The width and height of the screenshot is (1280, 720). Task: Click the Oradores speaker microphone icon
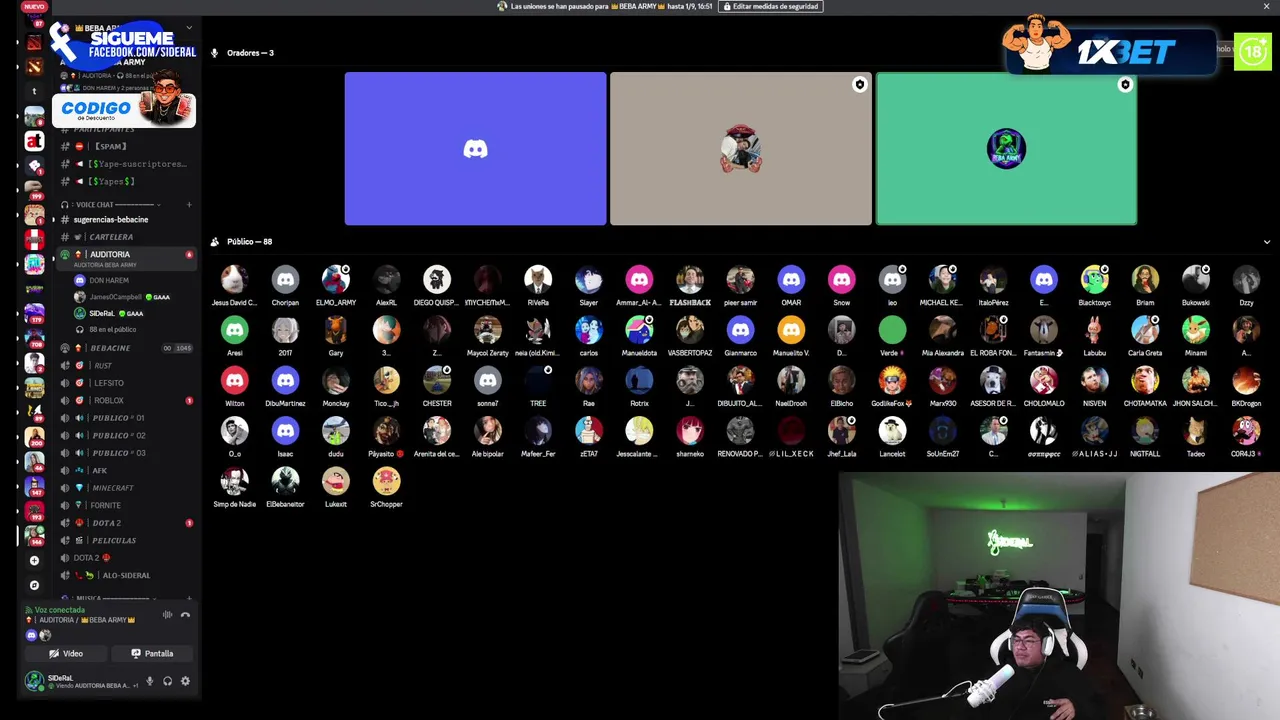pos(214,53)
